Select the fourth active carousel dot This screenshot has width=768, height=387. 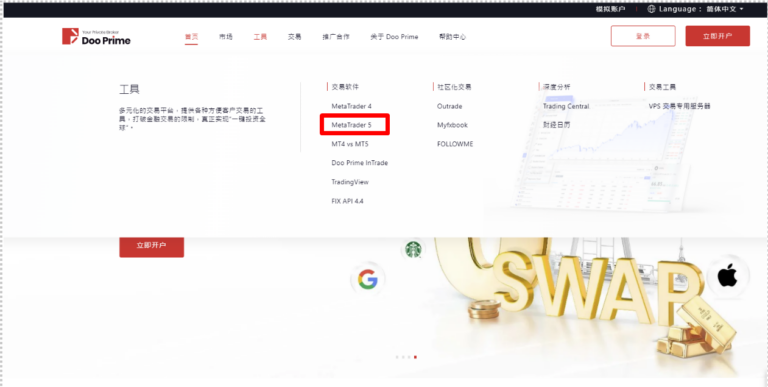(415, 357)
